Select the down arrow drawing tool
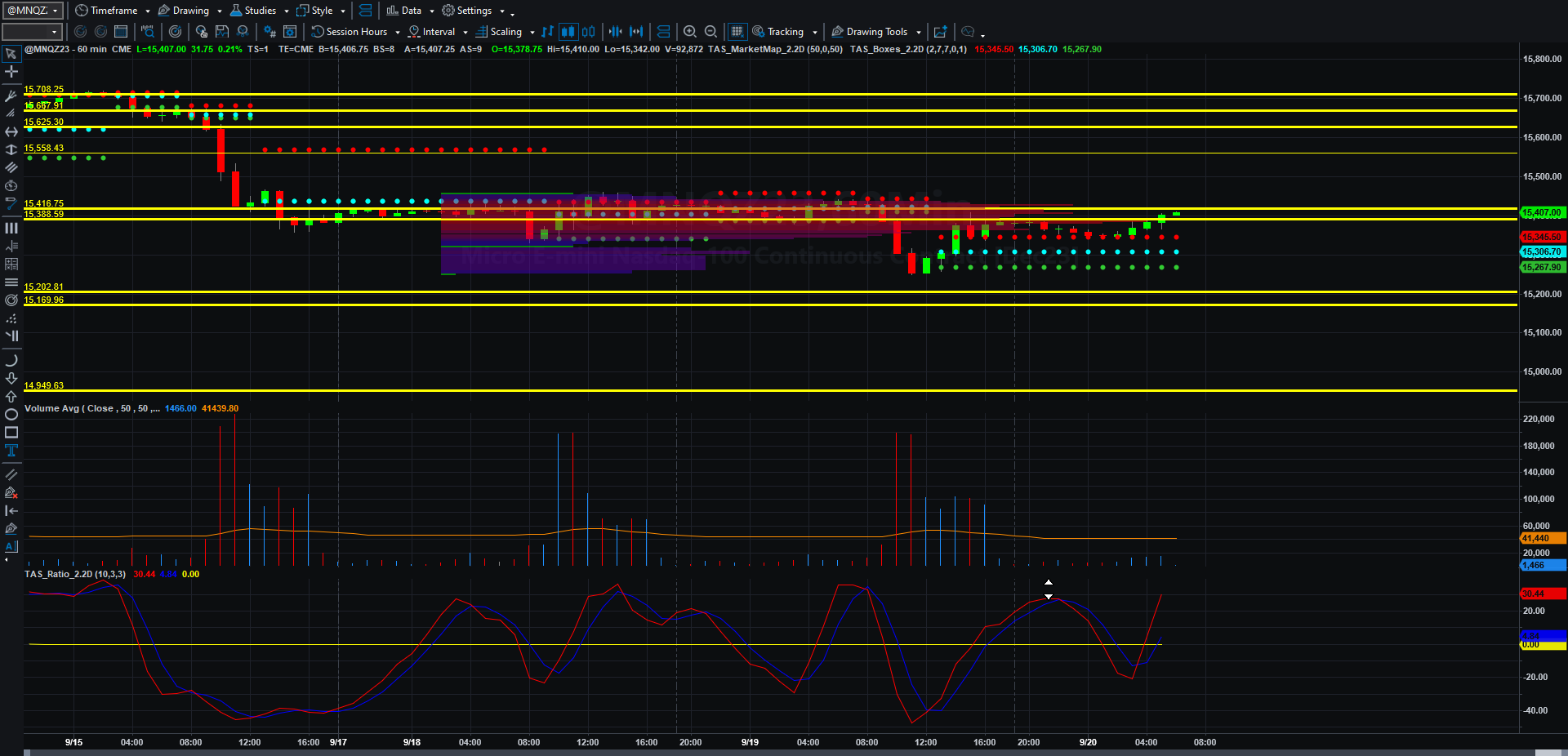1568x756 pixels. point(11,379)
